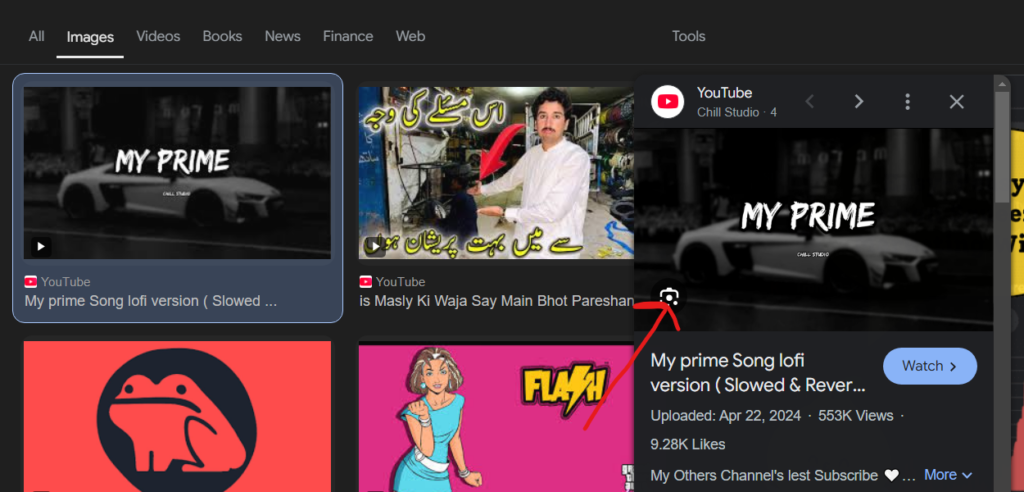
Task: Click the Watch button
Action: pos(930,366)
